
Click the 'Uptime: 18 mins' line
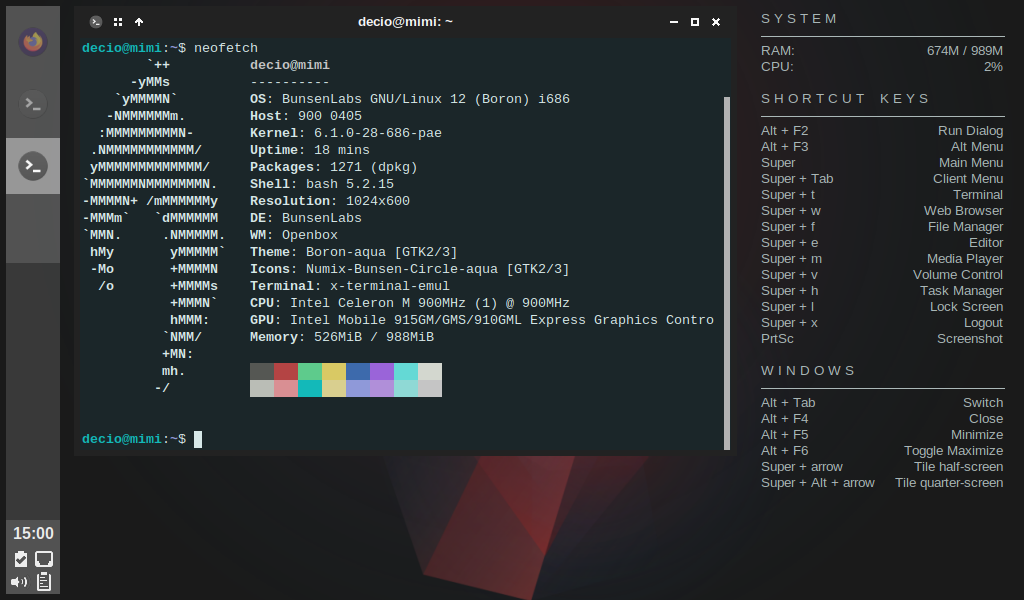(310, 150)
